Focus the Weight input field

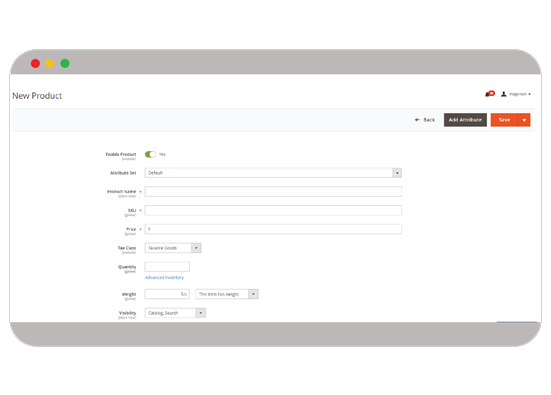tap(167, 294)
